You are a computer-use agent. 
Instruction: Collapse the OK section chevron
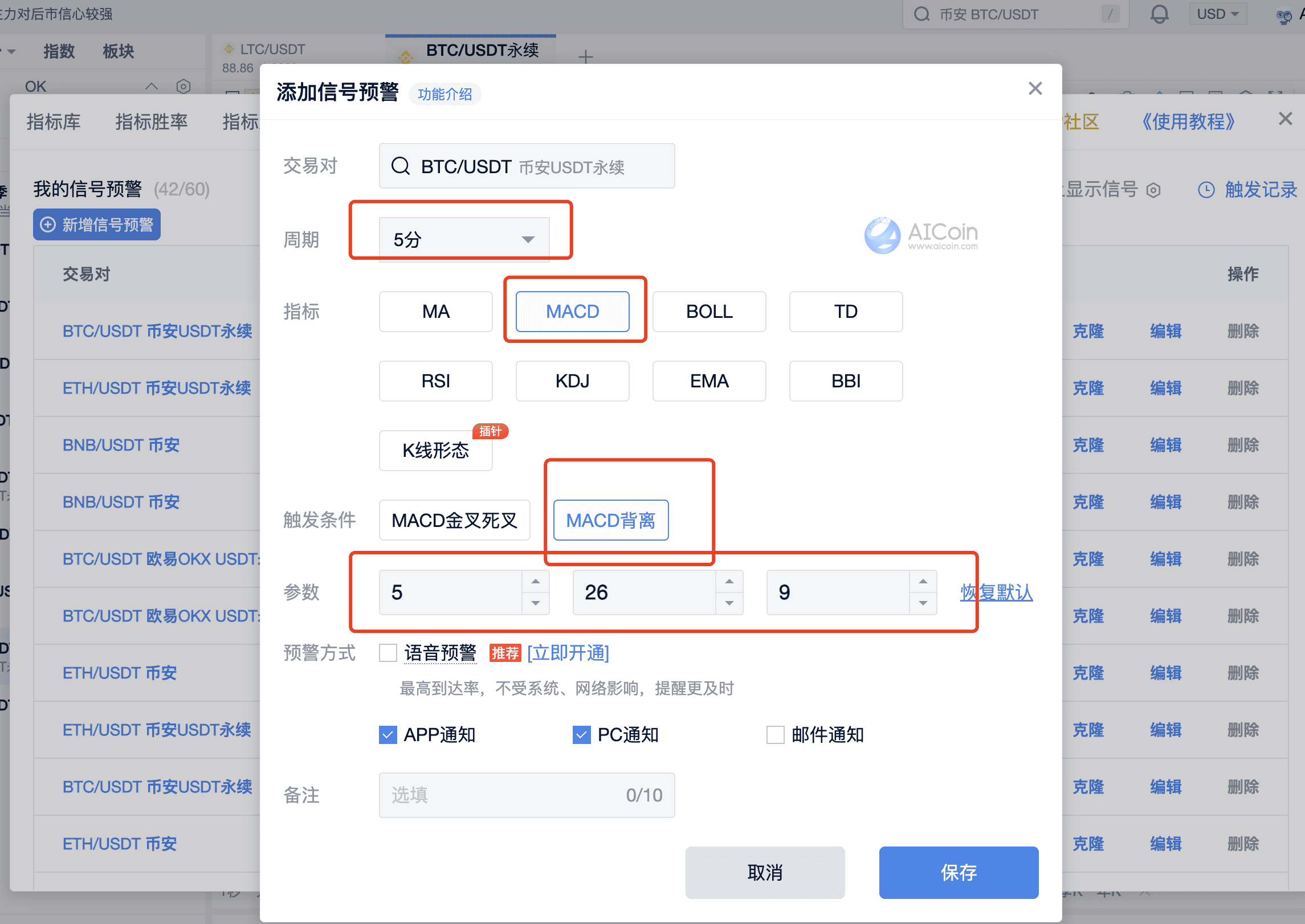(151, 87)
